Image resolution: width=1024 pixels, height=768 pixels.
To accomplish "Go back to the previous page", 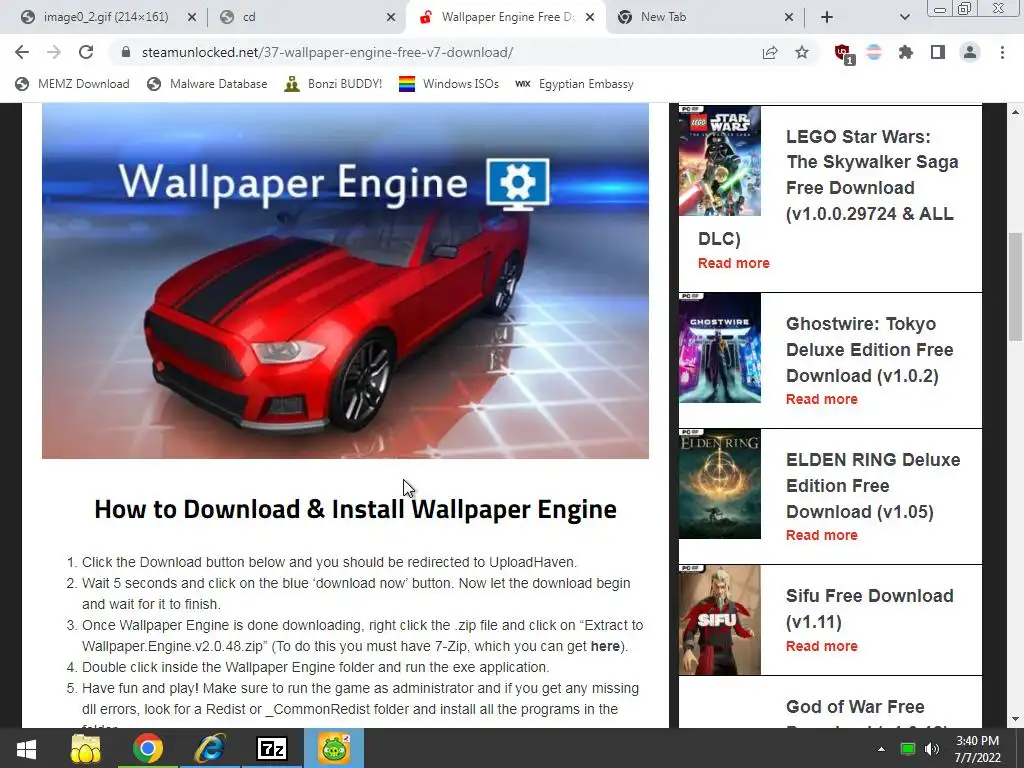I will pyautogui.click(x=22, y=52).
